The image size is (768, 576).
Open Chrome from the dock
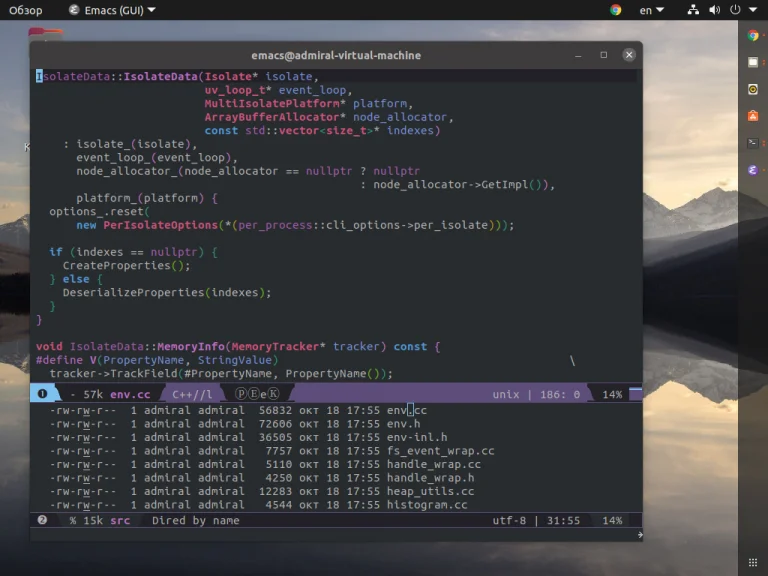(753, 35)
